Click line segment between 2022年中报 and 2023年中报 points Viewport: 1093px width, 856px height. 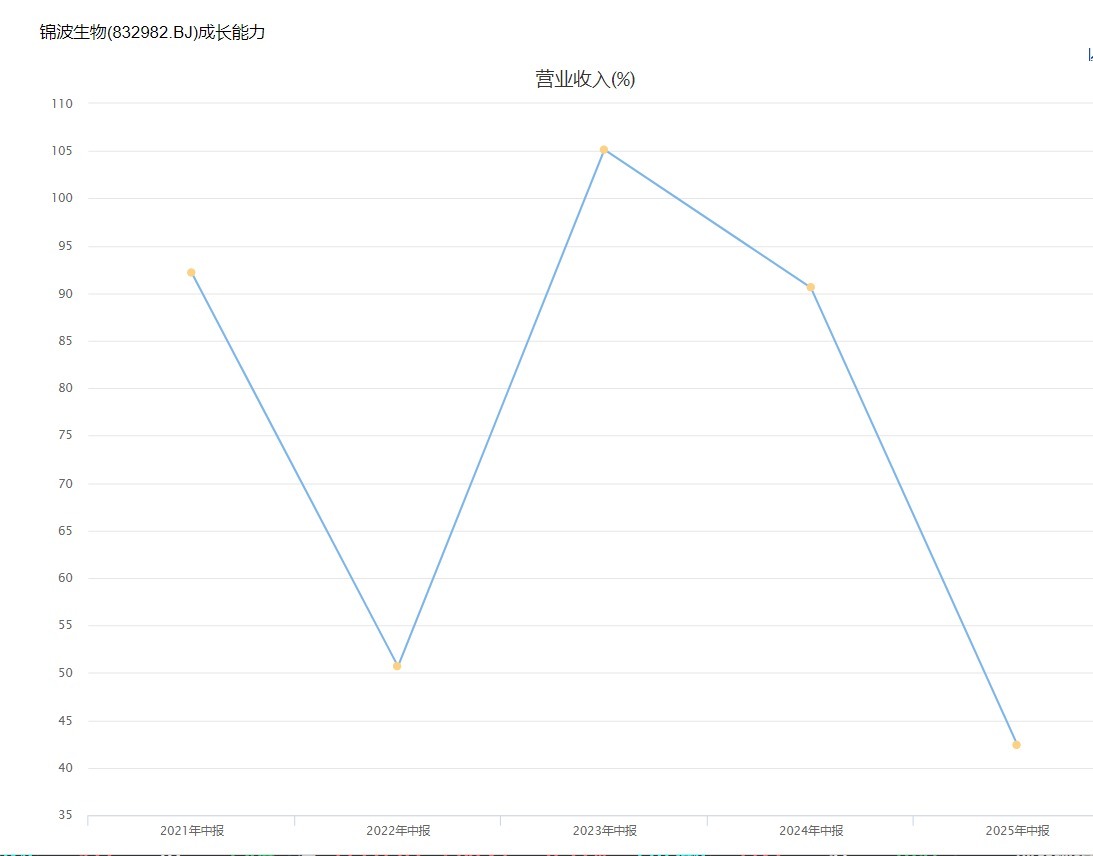coord(500,408)
